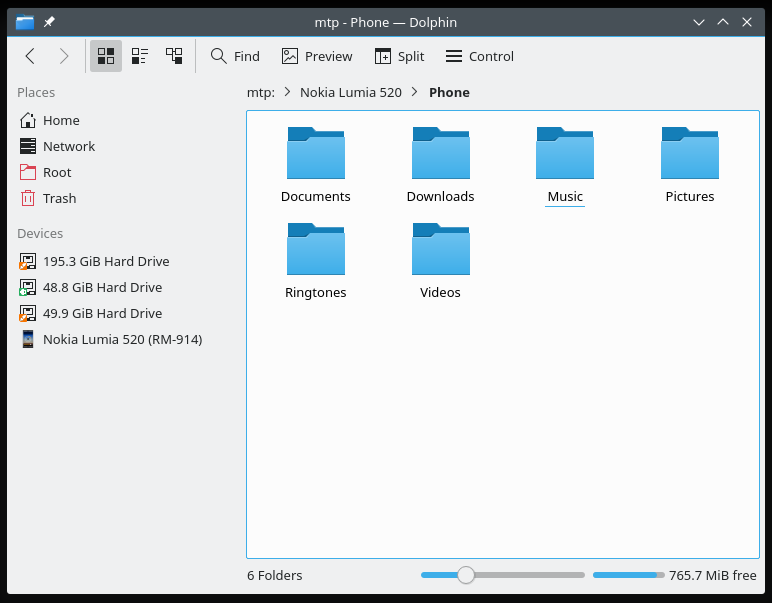This screenshot has width=772, height=603.
Task: Click Nokia Lumia 520 breadcrumb segment
Action: 351,93
